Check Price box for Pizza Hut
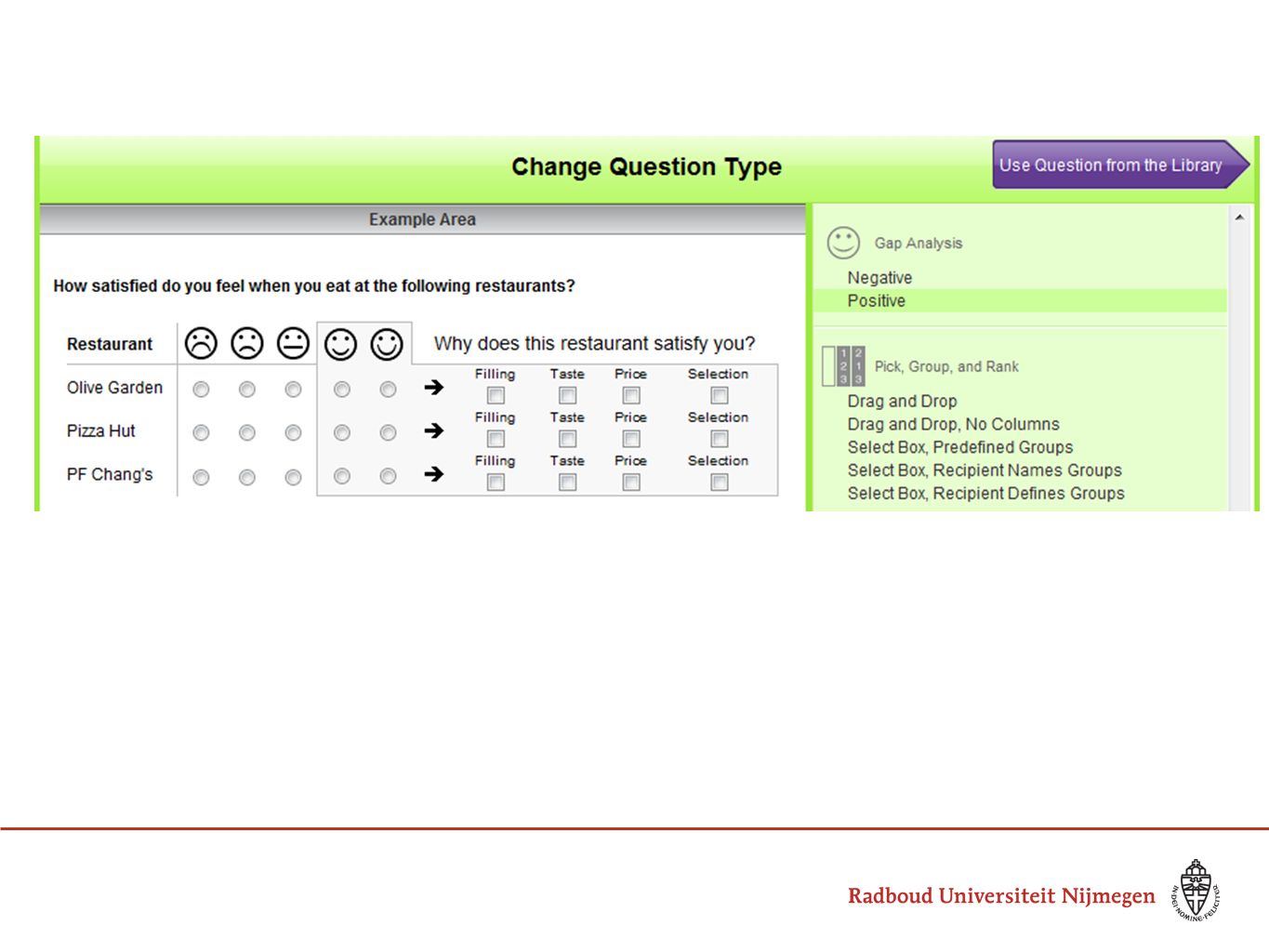The image size is (1269, 952). pos(631,439)
